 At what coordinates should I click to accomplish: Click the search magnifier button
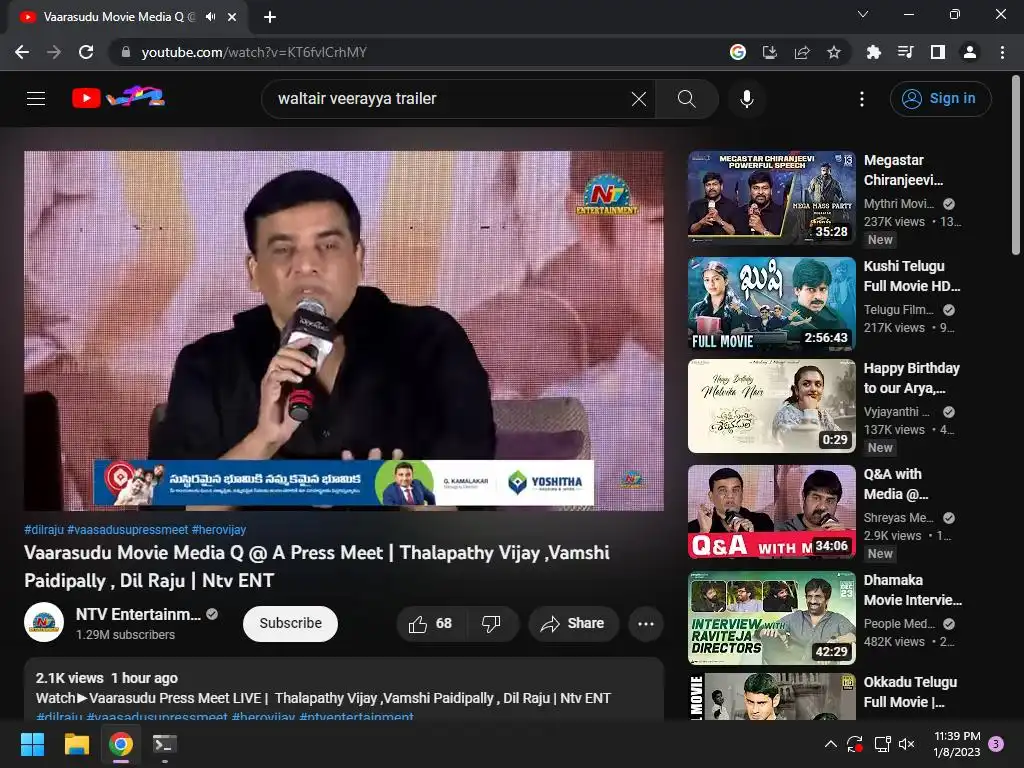coord(686,99)
